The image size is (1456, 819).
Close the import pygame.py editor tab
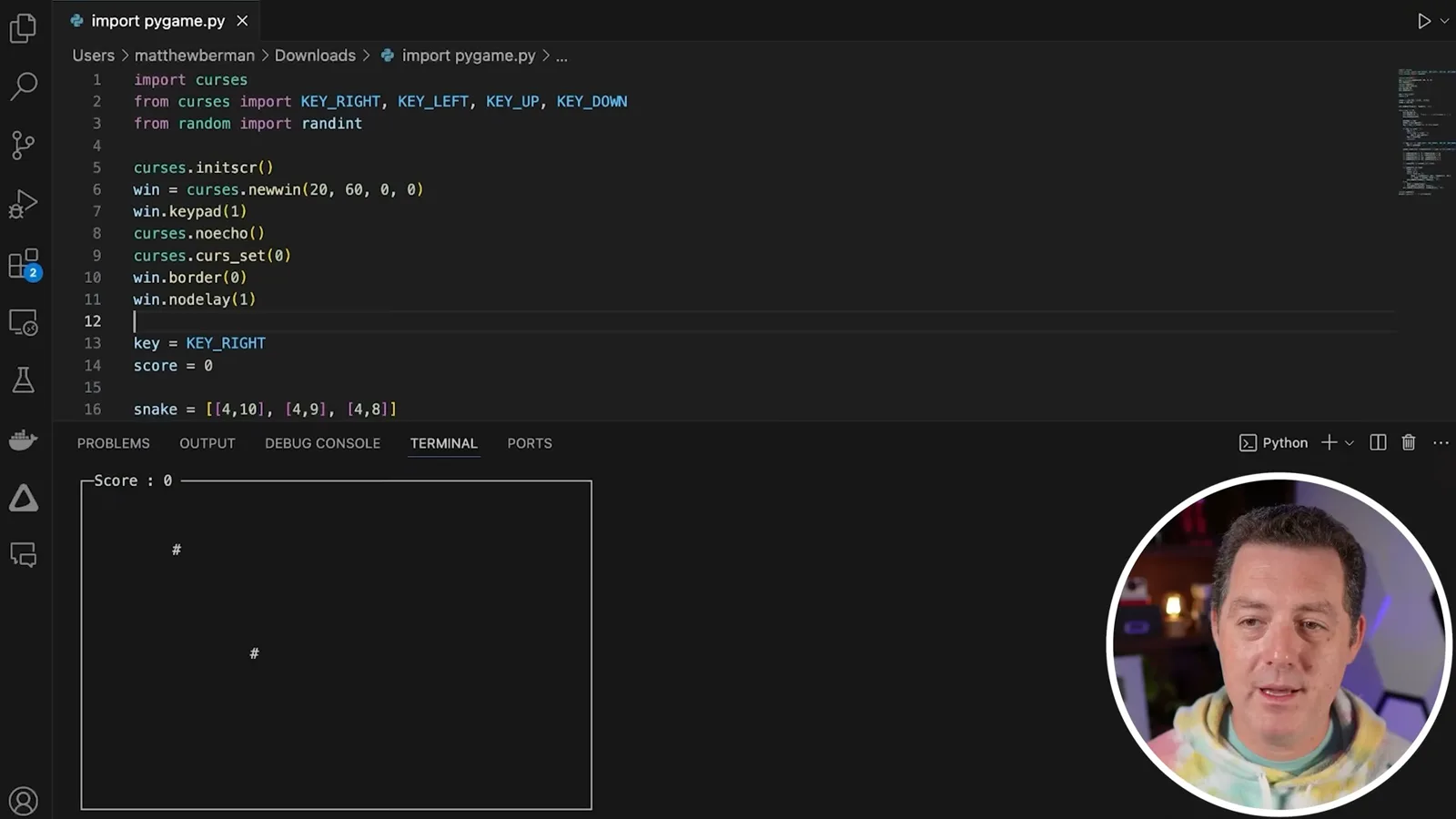pos(242,20)
